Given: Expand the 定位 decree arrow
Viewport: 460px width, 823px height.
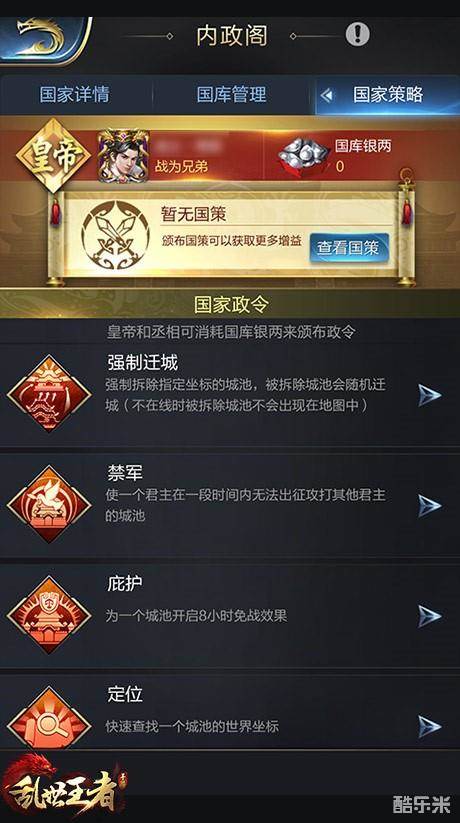Looking at the screenshot, I should 429,726.
